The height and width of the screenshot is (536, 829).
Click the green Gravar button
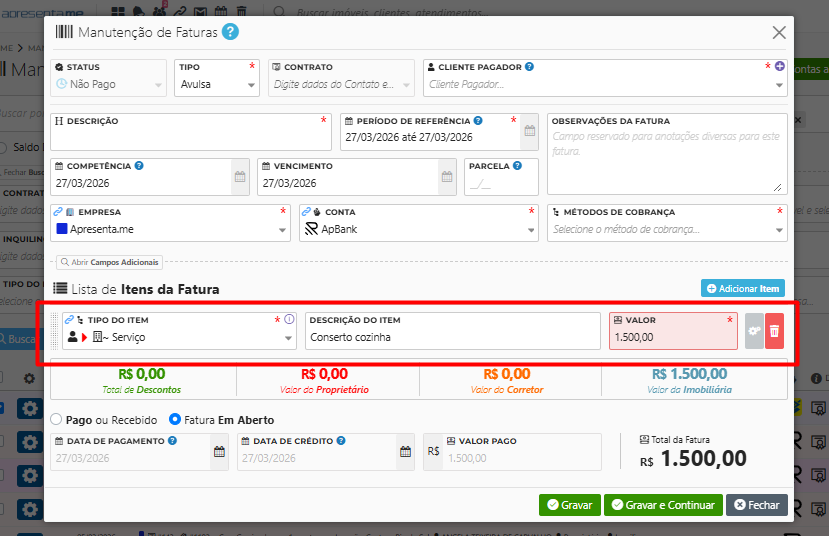click(569, 505)
